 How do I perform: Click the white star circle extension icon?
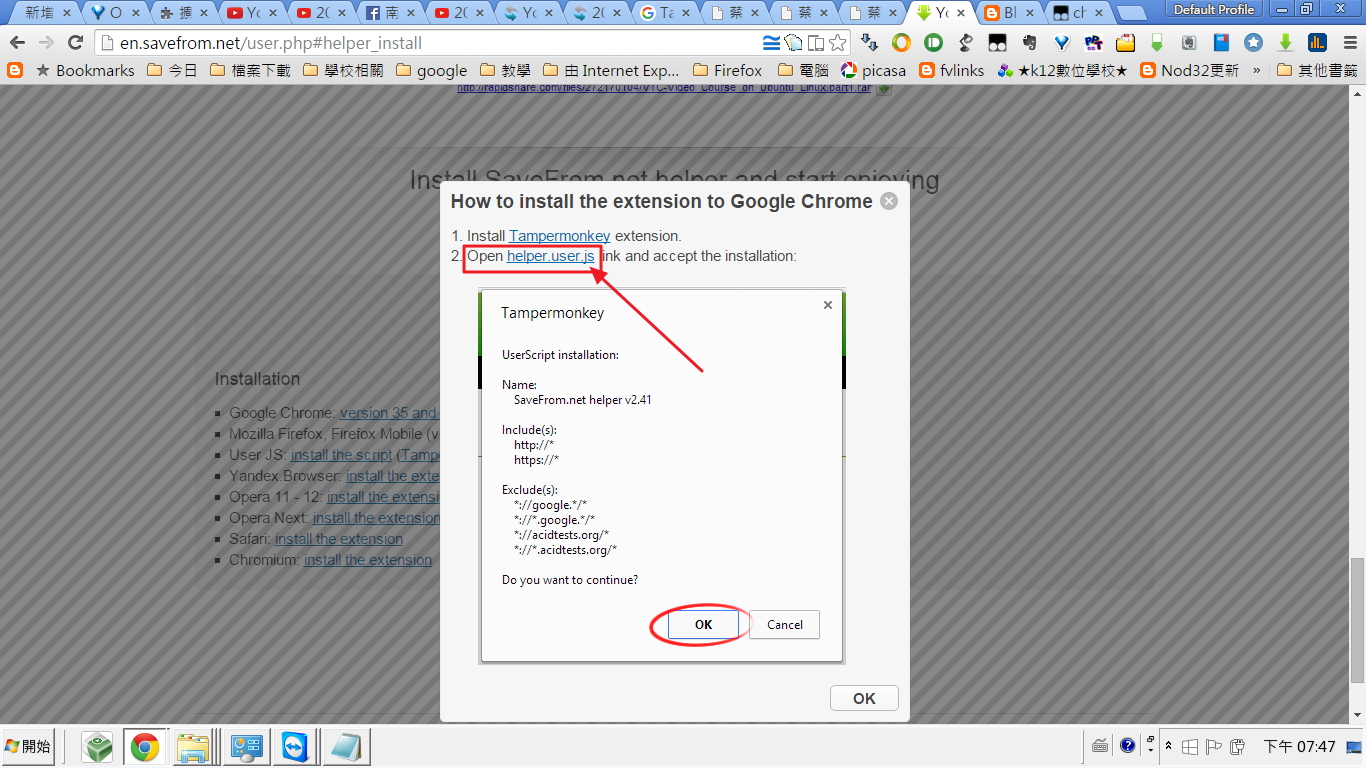click(x=1253, y=43)
